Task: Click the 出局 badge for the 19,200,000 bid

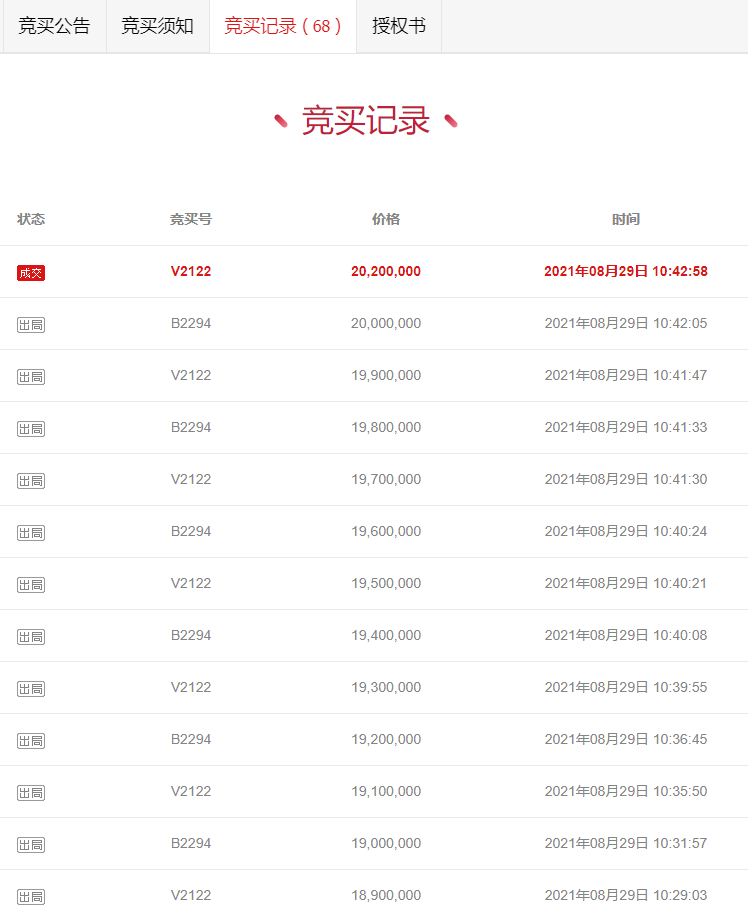Action: (31, 740)
